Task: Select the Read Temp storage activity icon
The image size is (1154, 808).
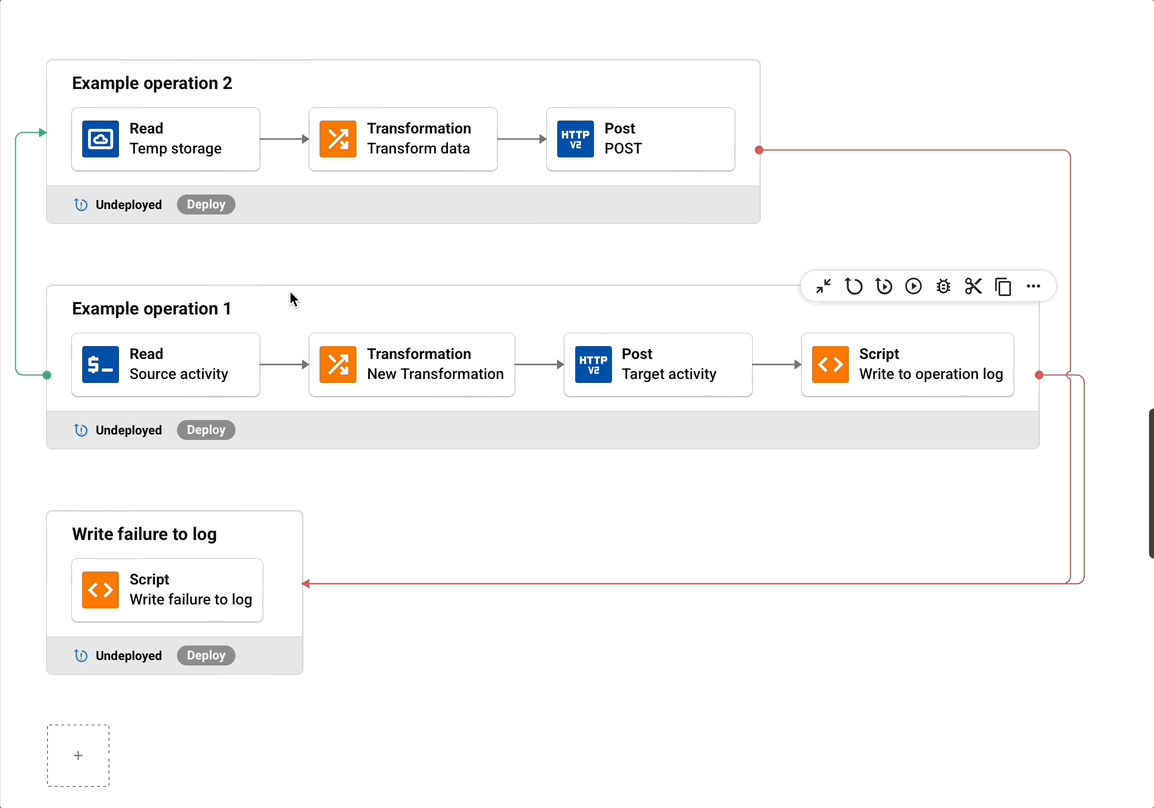Action: point(101,139)
